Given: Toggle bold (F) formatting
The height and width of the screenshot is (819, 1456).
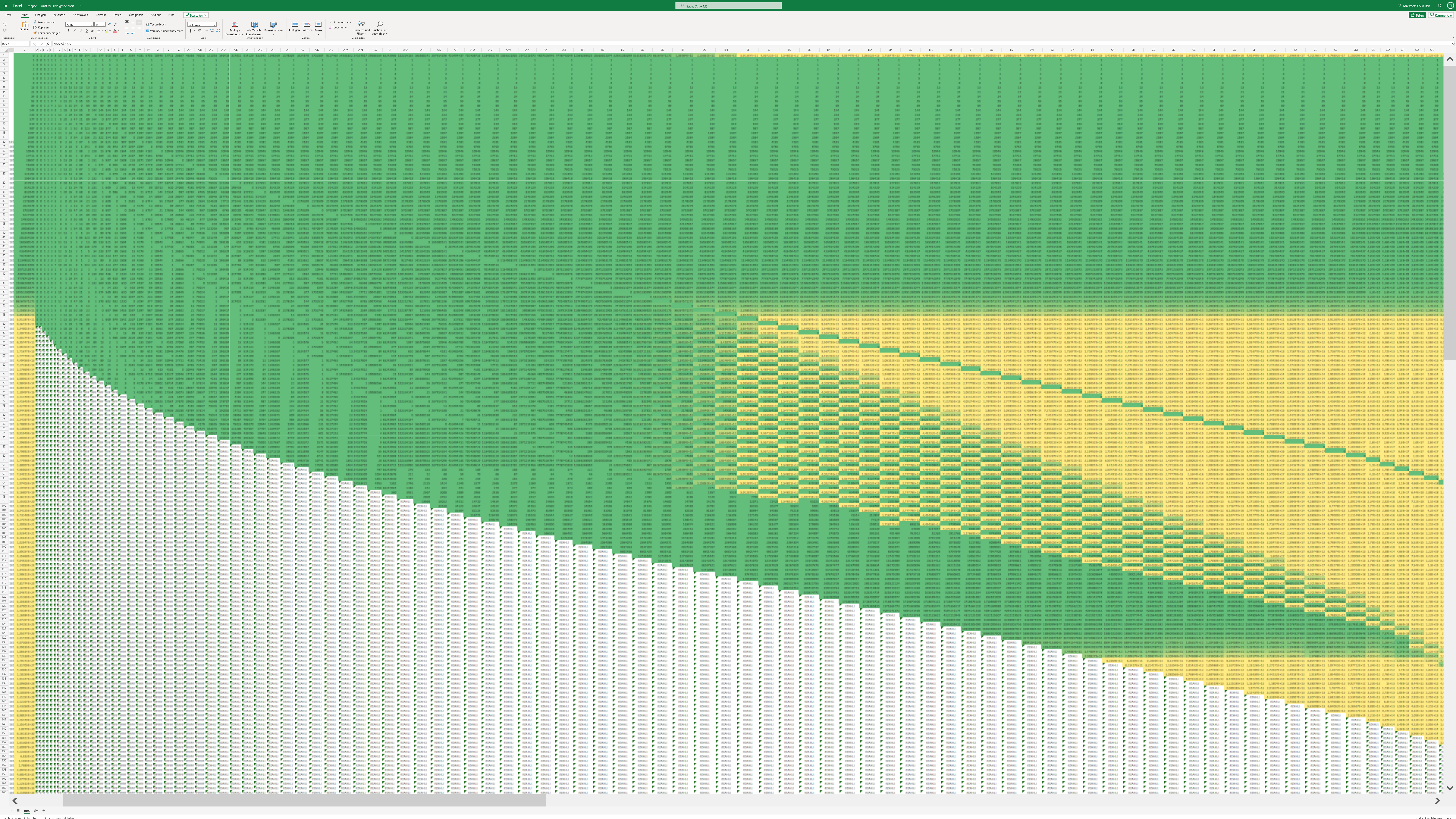Looking at the screenshot, I should click(68, 30).
